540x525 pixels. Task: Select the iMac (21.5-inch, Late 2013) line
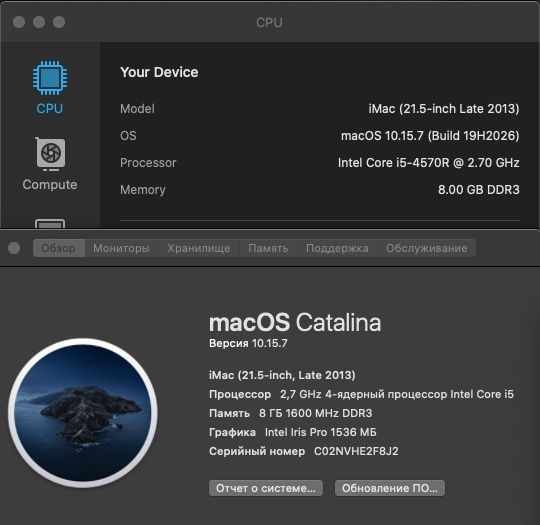(x=282, y=375)
